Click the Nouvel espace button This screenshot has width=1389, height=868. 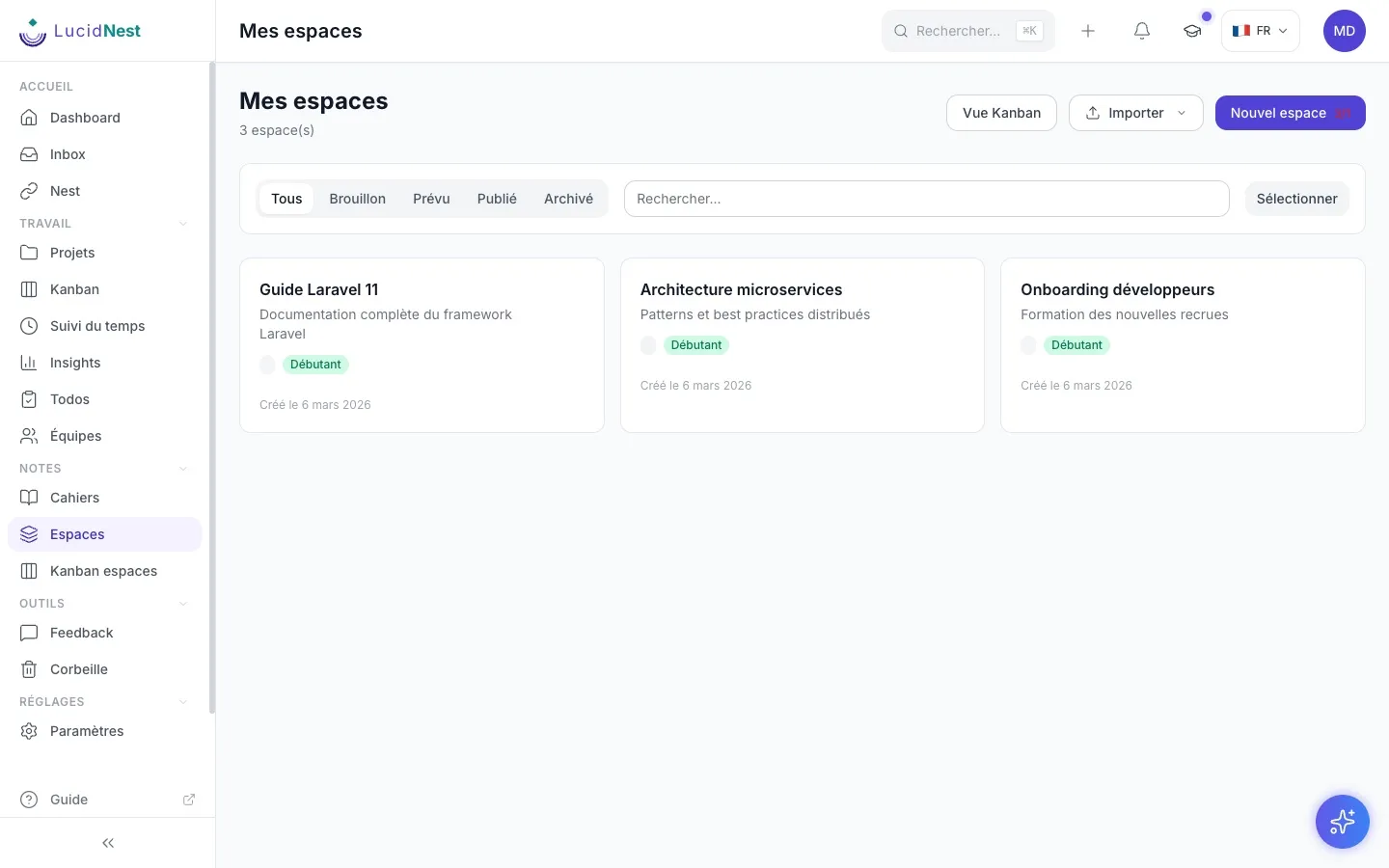tap(1291, 113)
